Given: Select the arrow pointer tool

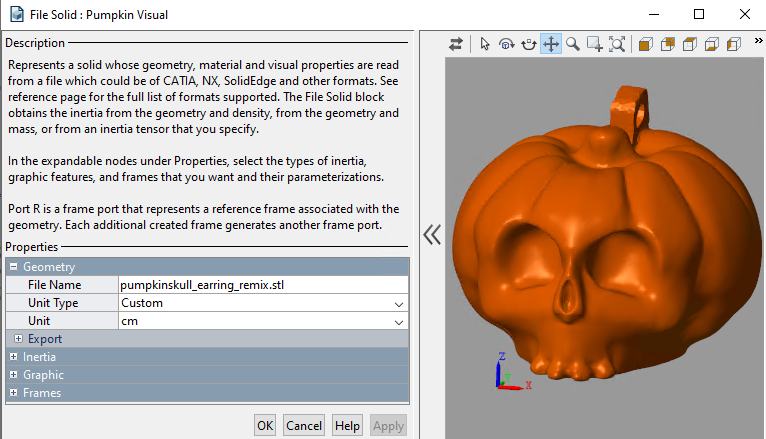Looking at the screenshot, I should point(485,44).
